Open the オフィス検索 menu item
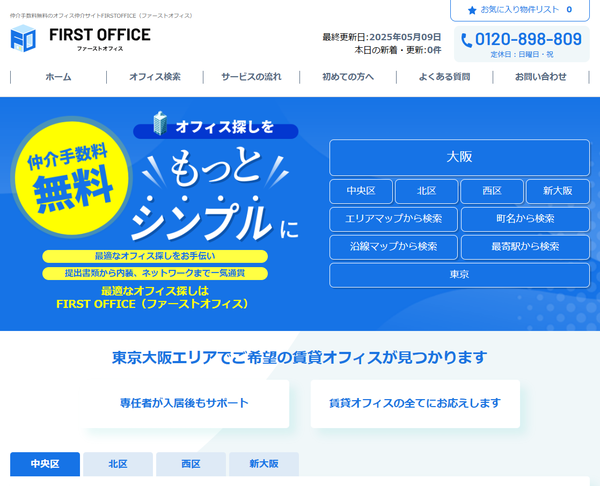600x486 pixels. [155, 77]
